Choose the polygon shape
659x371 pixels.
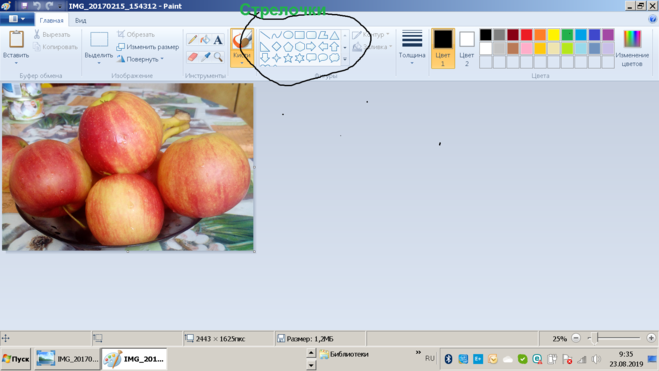pos(322,35)
